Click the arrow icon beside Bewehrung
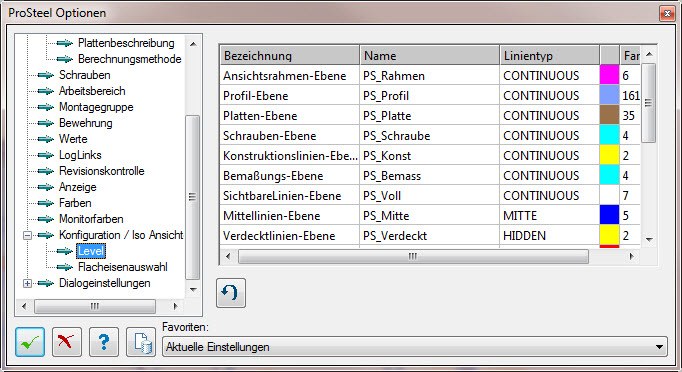The height and width of the screenshot is (372, 682). (46, 123)
